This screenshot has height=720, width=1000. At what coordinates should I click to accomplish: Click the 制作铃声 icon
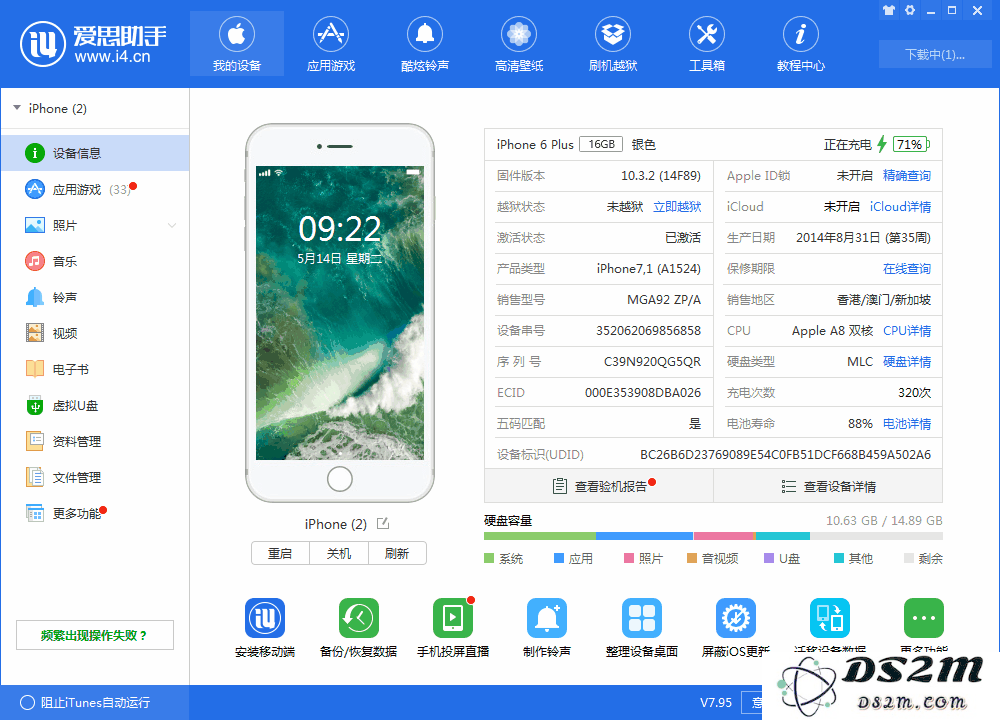point(547,618)
